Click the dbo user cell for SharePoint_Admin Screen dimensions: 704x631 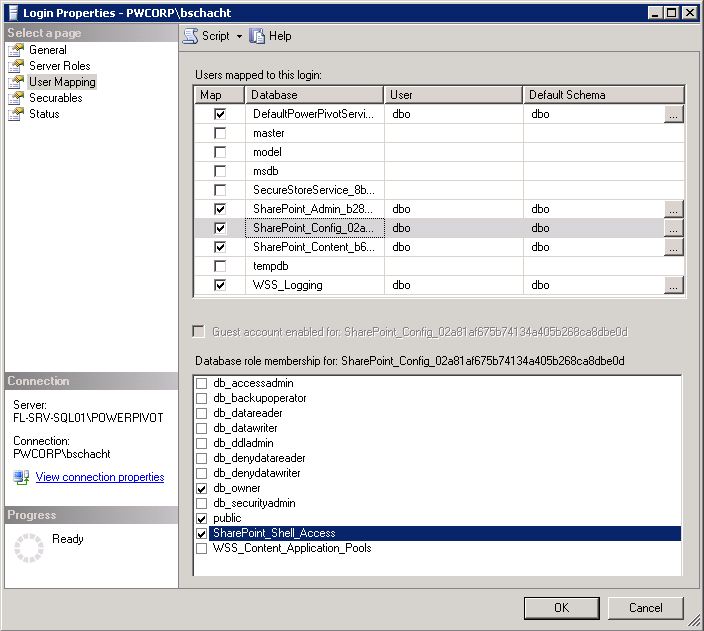(x=453, y=209)
